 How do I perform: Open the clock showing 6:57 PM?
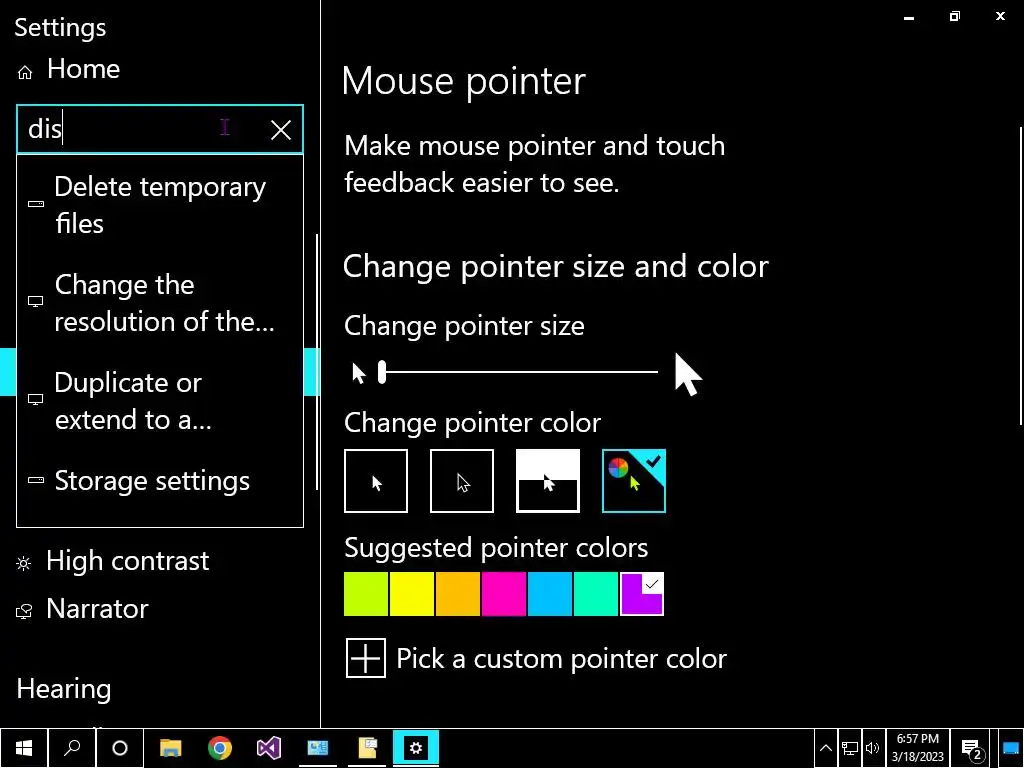[x=918, y=748]
